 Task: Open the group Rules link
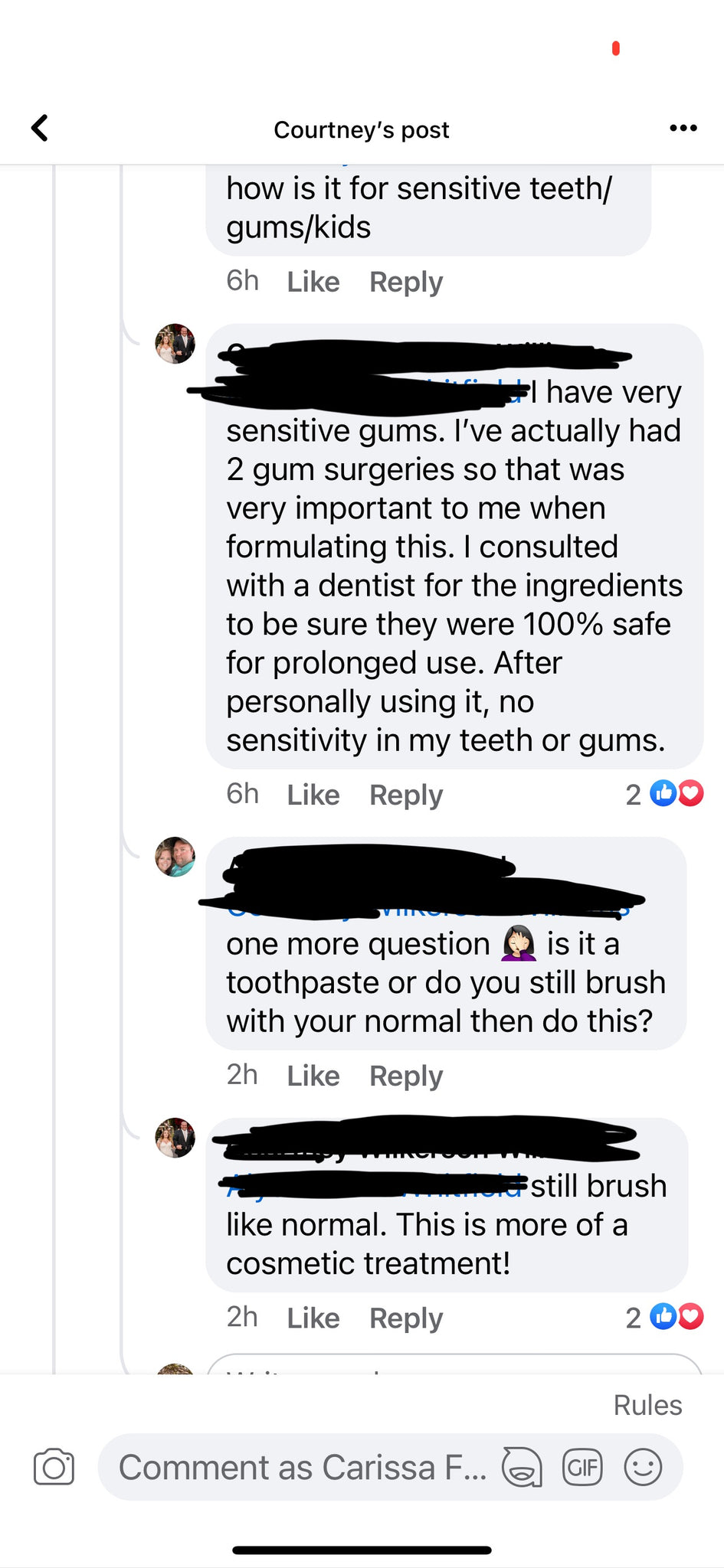[647, 1405]
